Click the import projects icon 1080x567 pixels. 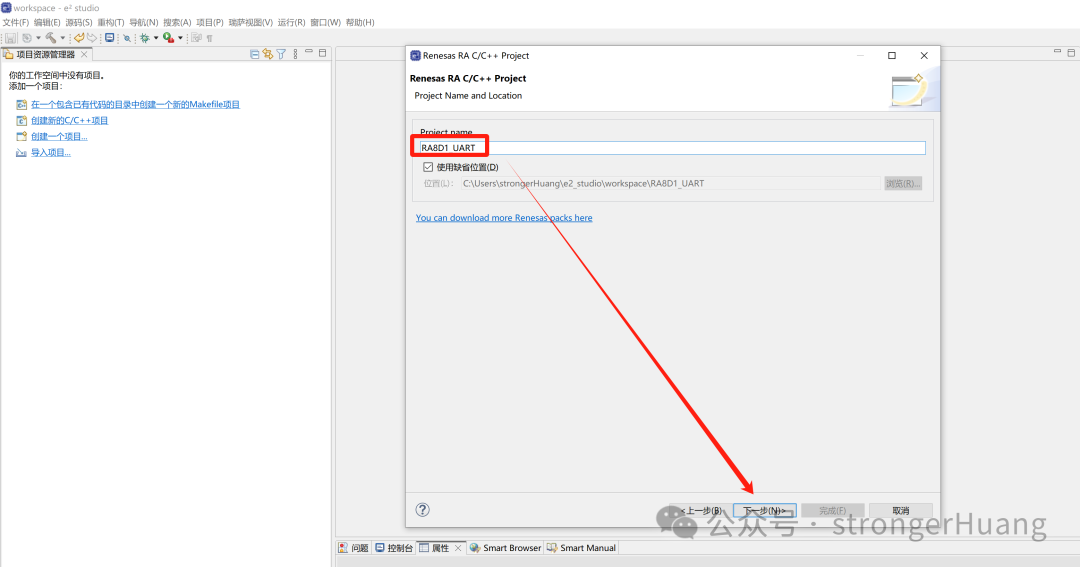click(x=21, y=152)
